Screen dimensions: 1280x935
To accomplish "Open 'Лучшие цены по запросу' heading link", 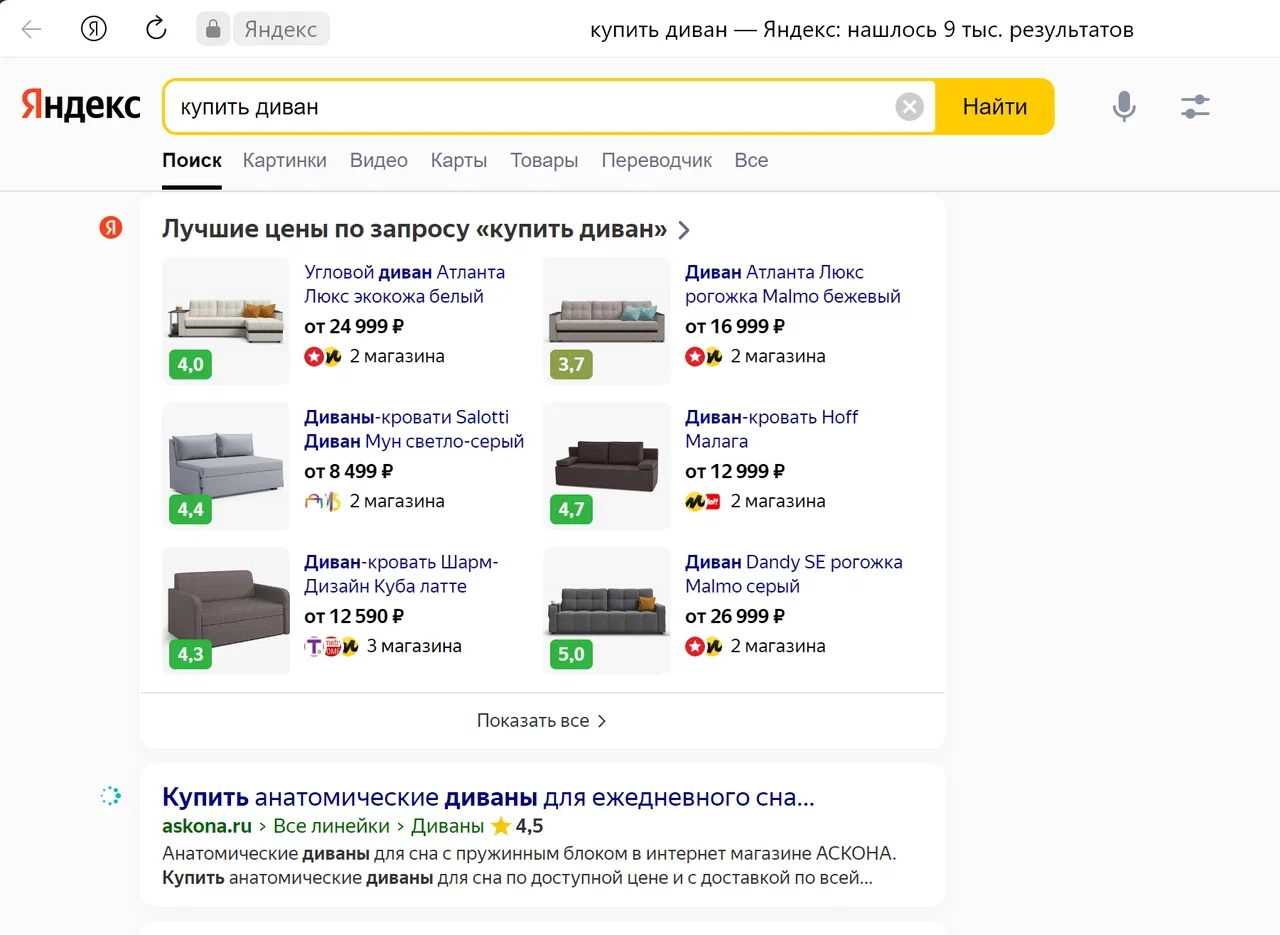I will (415, 229).
